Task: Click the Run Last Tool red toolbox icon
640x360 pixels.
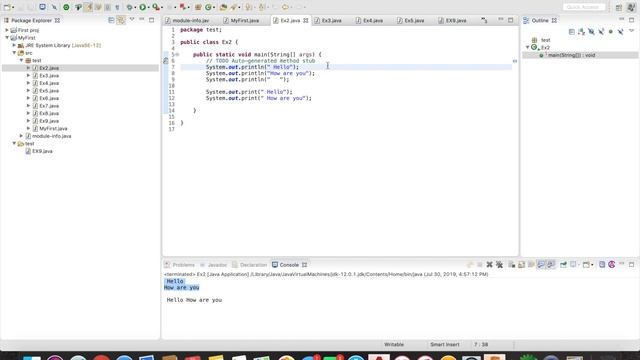Action: point(156,7)
